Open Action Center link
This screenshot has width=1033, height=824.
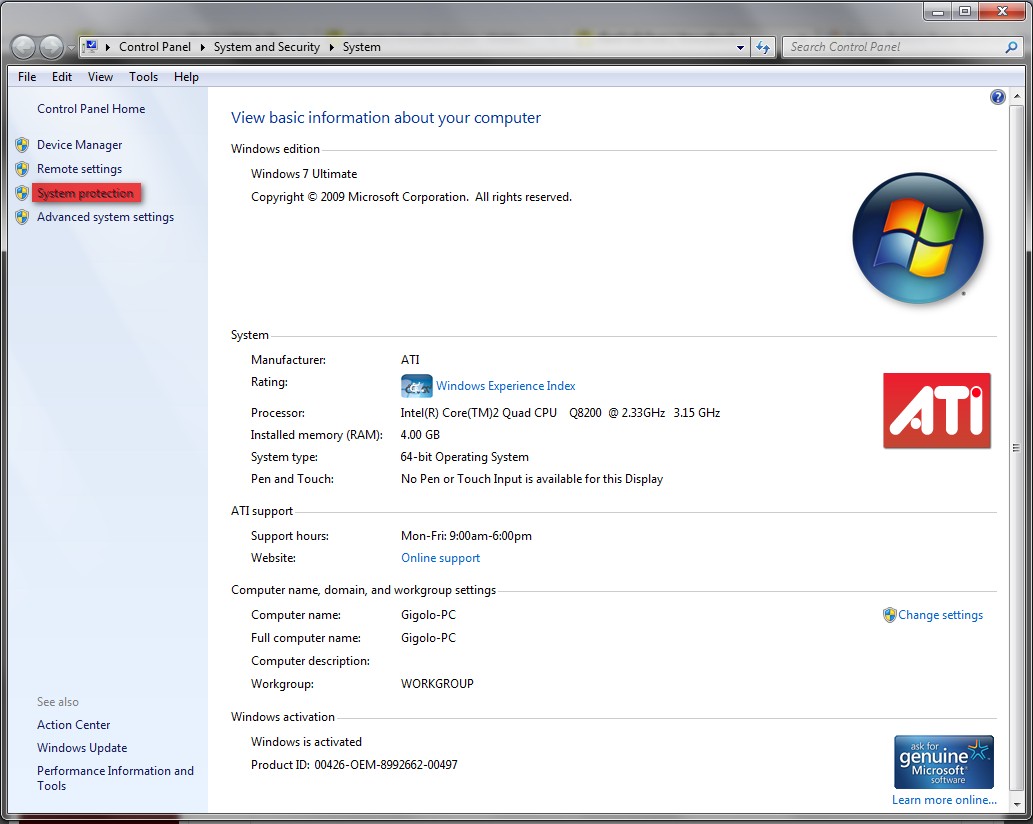click(74, 725)
